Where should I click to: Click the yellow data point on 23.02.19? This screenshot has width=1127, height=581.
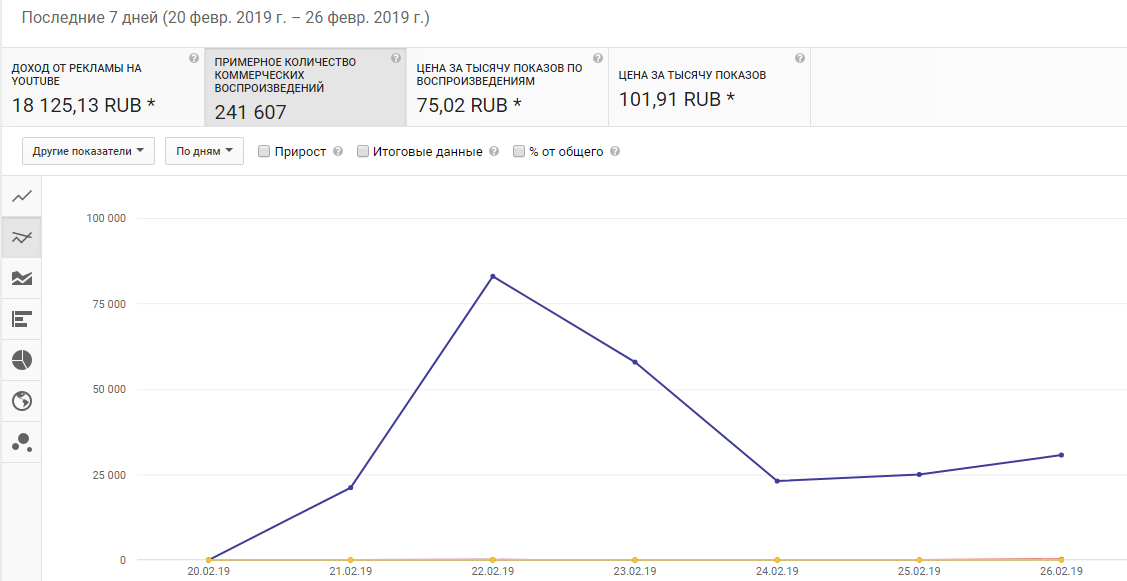[635, 559]
